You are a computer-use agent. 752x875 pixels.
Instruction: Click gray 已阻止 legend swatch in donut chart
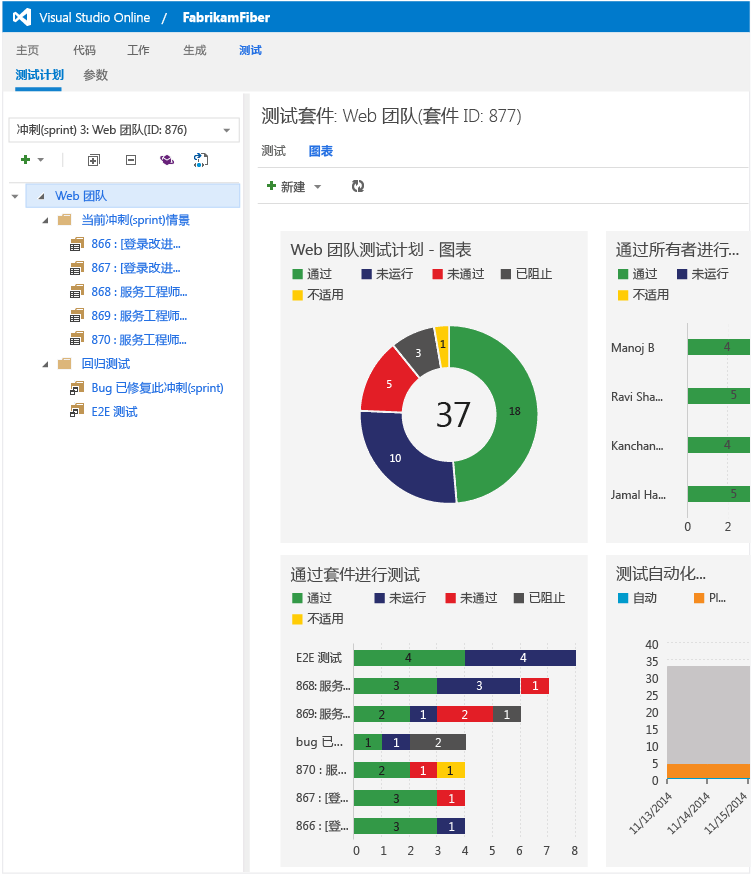tap(506, 274)
